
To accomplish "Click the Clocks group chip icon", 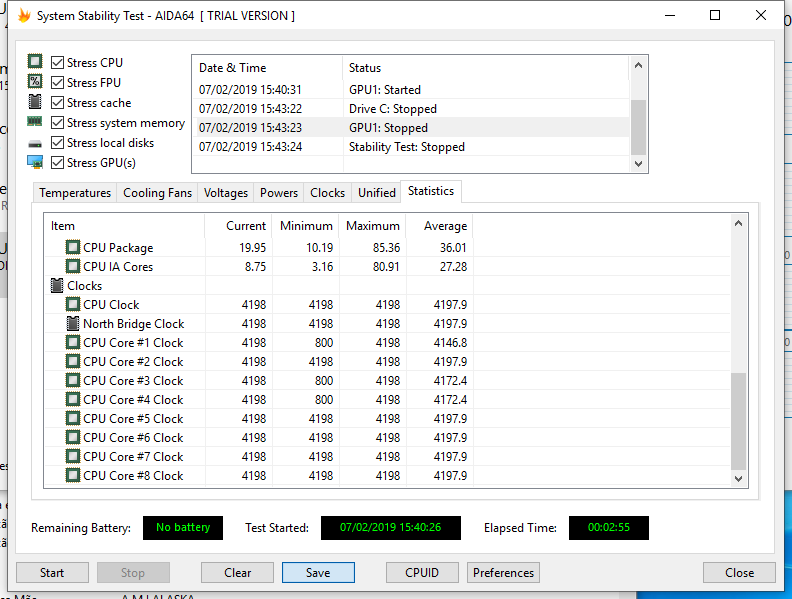I will [57, 285].
